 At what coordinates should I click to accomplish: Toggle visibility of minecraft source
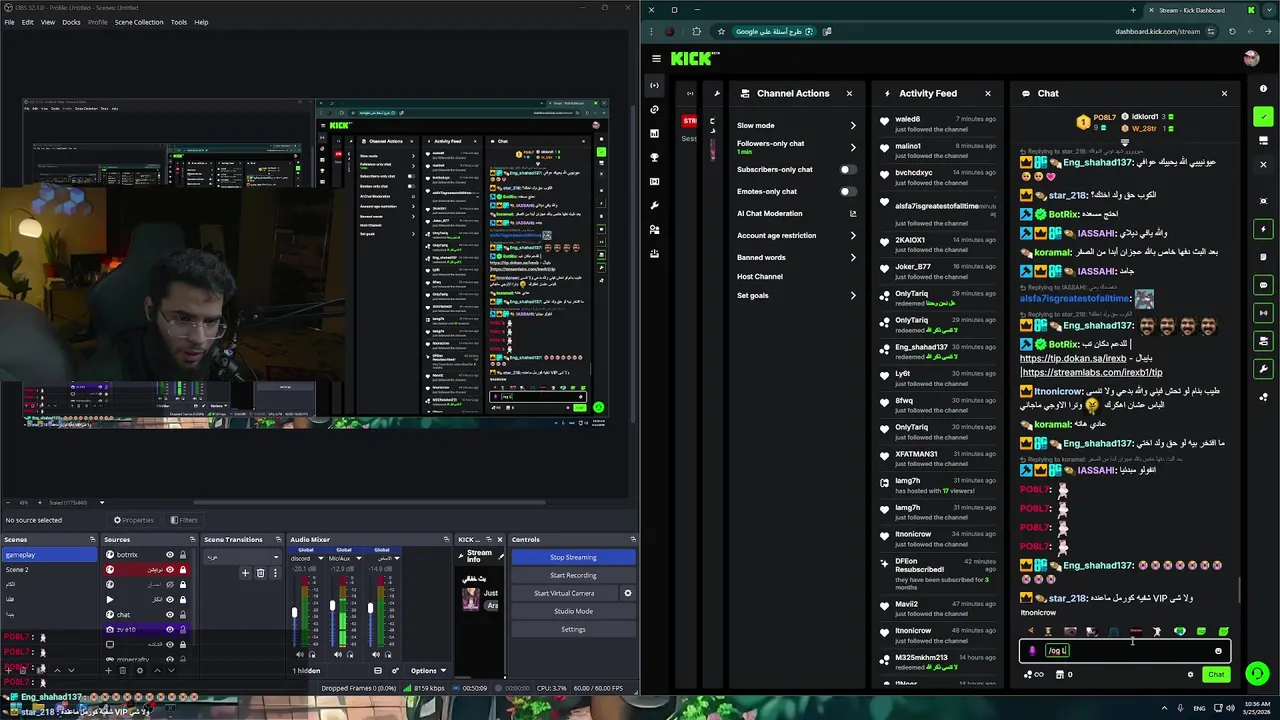coord(170,660)
